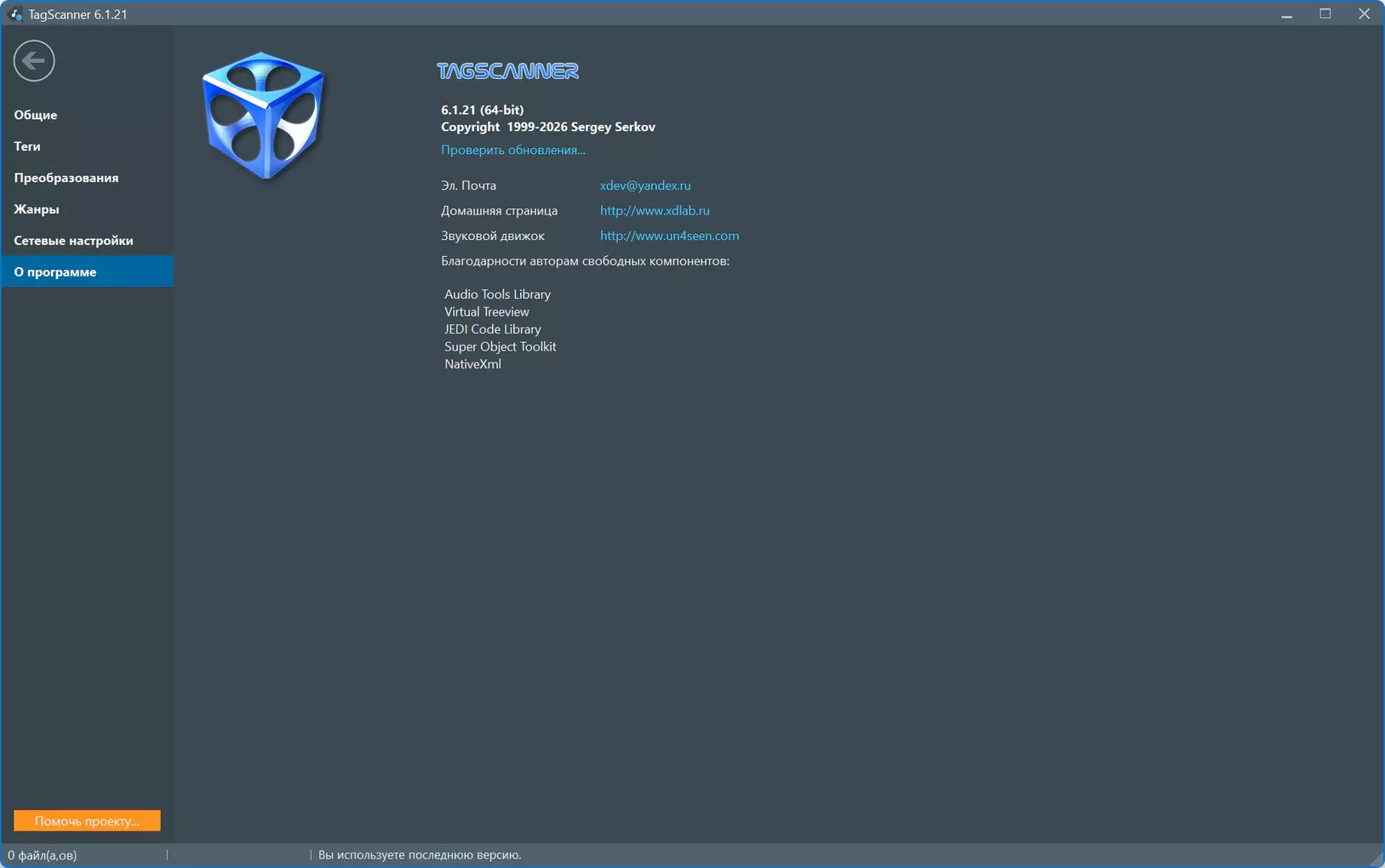Click the Благодарности авторам свободных компонентов text
Viewport: 1385px width, 868px height.
click(586, 261)
